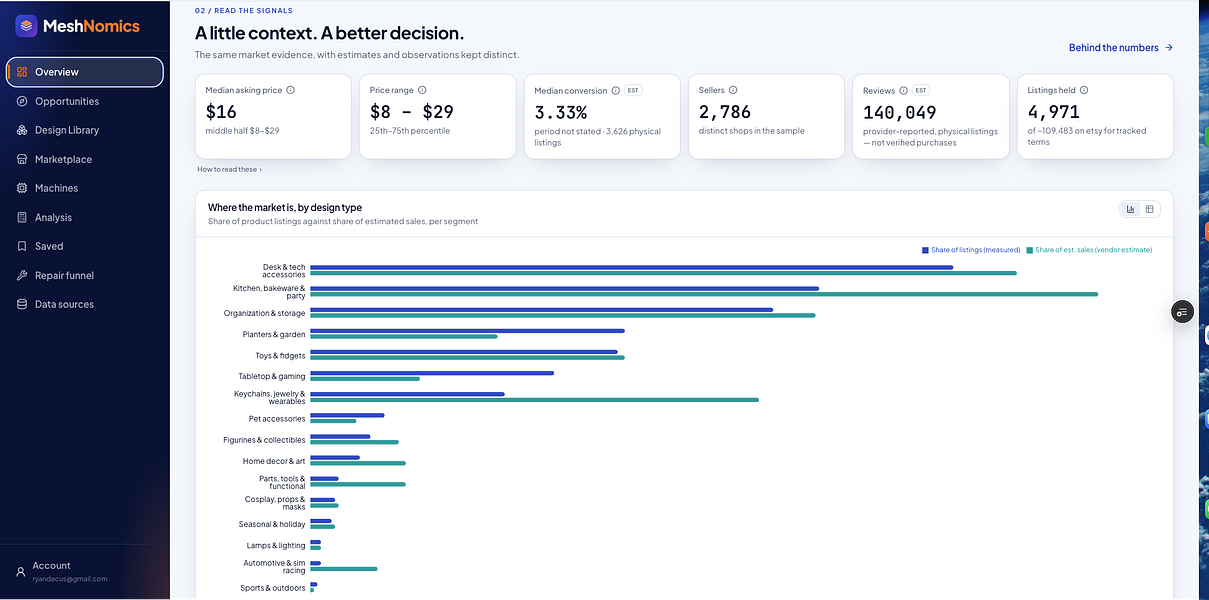This screenshot has height=600, width=1209.
Task: Follow the Behind the numbers link
Action: (1120, 47)
